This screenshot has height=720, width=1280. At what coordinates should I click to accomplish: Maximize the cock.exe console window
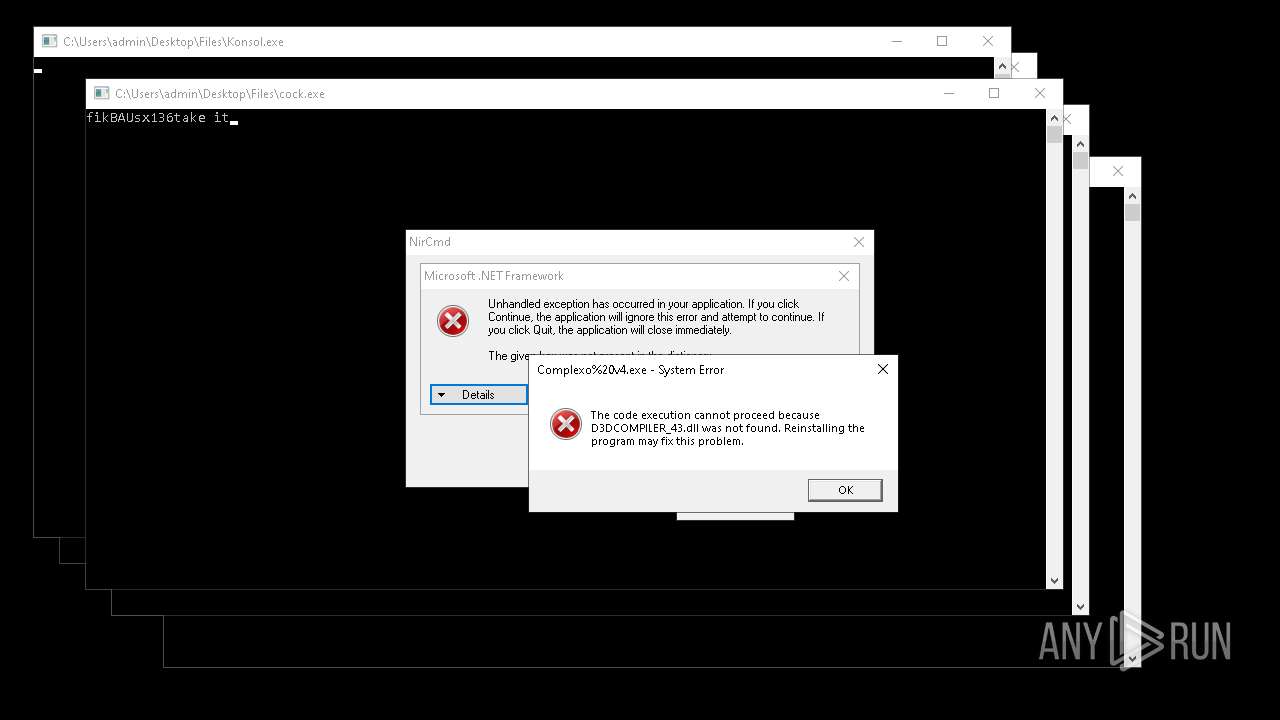pos(994,93)
